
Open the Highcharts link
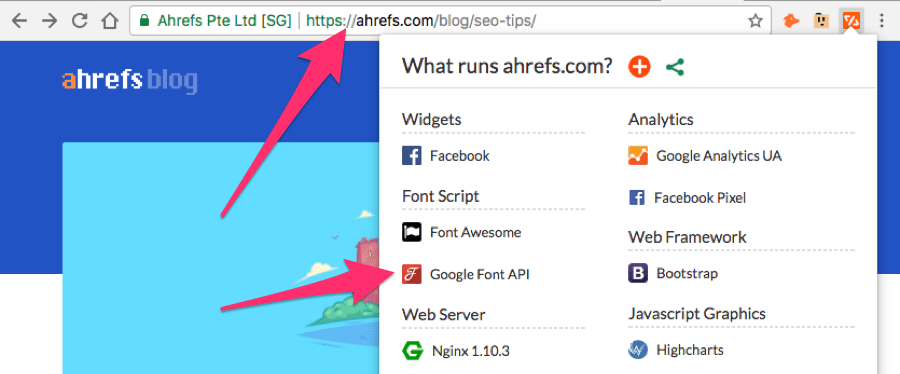tap(689, 350)
